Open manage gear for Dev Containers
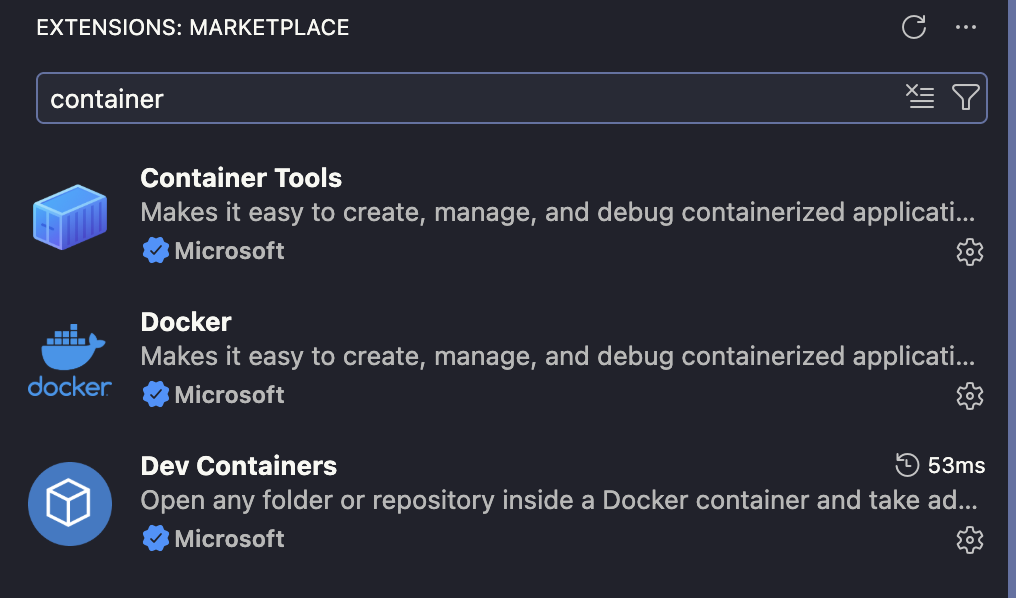The image size is (1016, 598). pos(969,540)
